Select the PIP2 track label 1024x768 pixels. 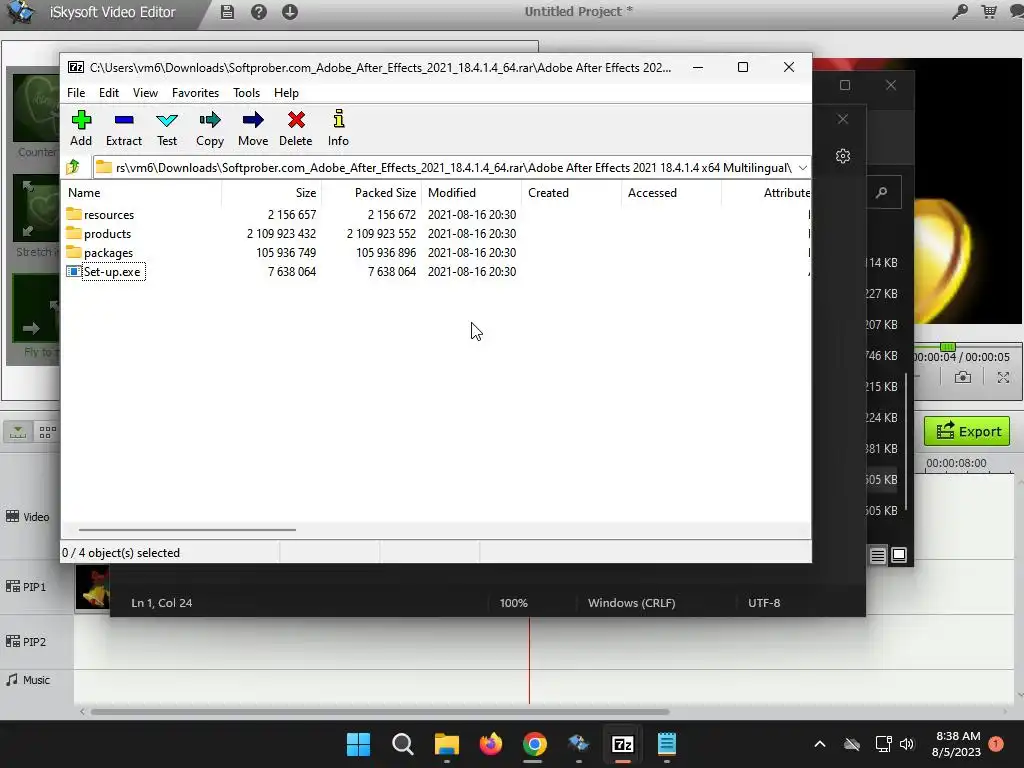(26, 642)
